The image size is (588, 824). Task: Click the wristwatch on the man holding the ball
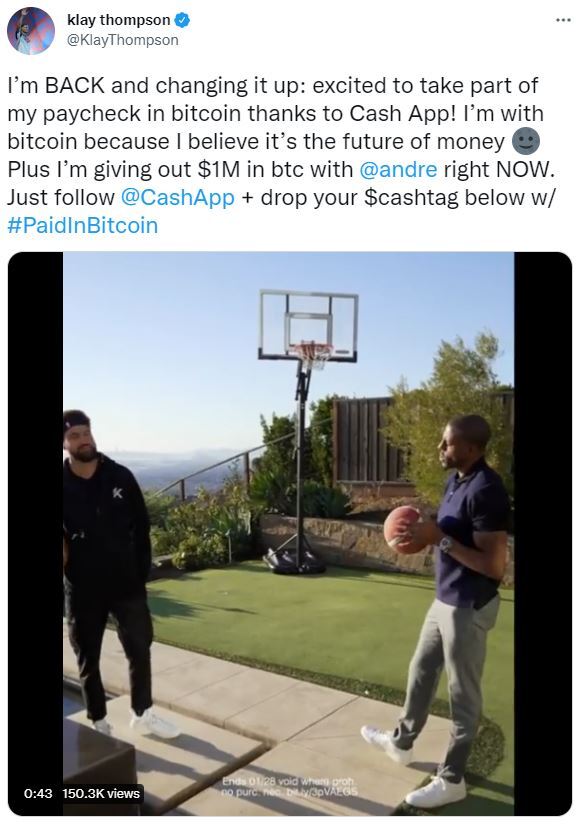pos(446,544)
